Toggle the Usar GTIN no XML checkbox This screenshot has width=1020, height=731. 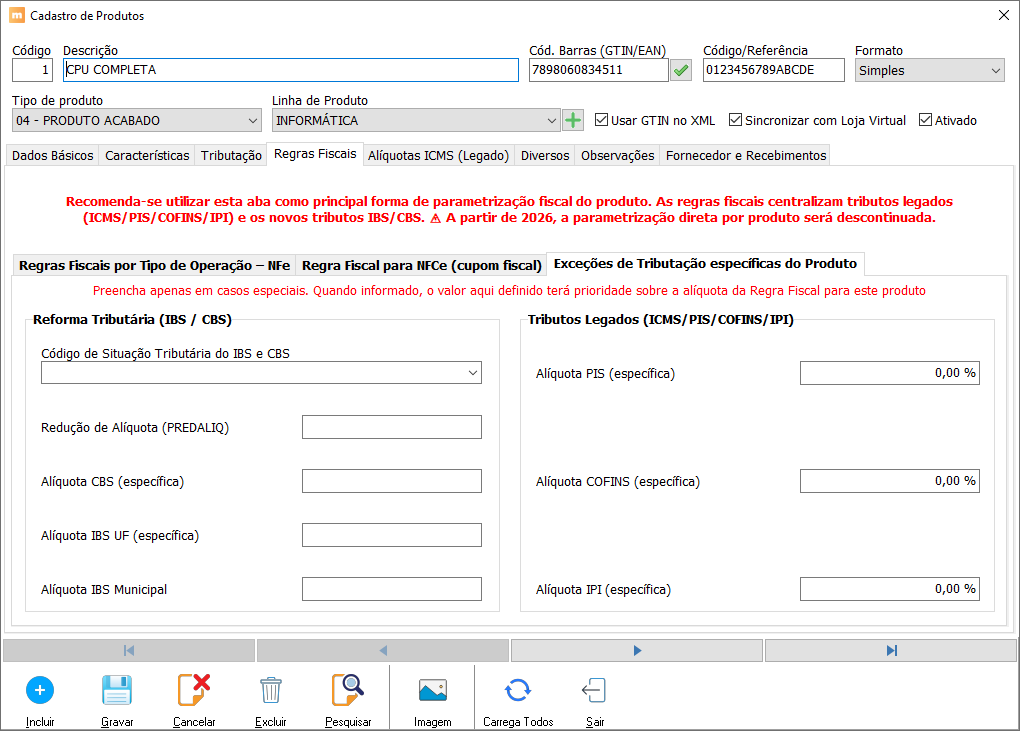pos(601,120)
